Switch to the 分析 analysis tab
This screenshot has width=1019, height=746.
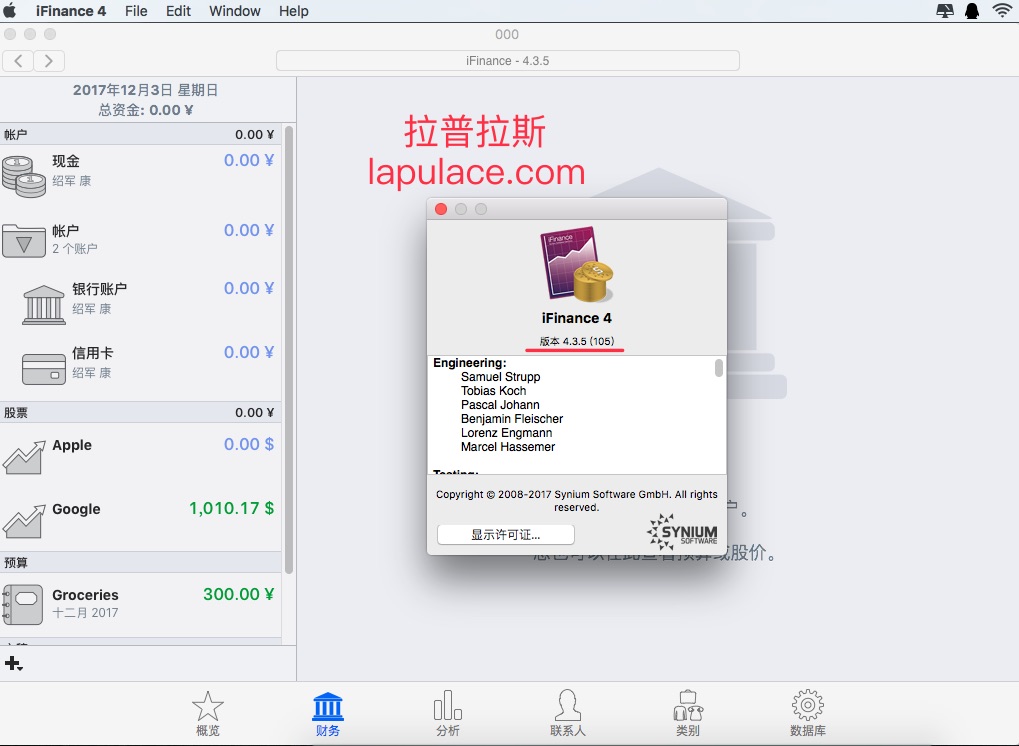pos(448,714)
